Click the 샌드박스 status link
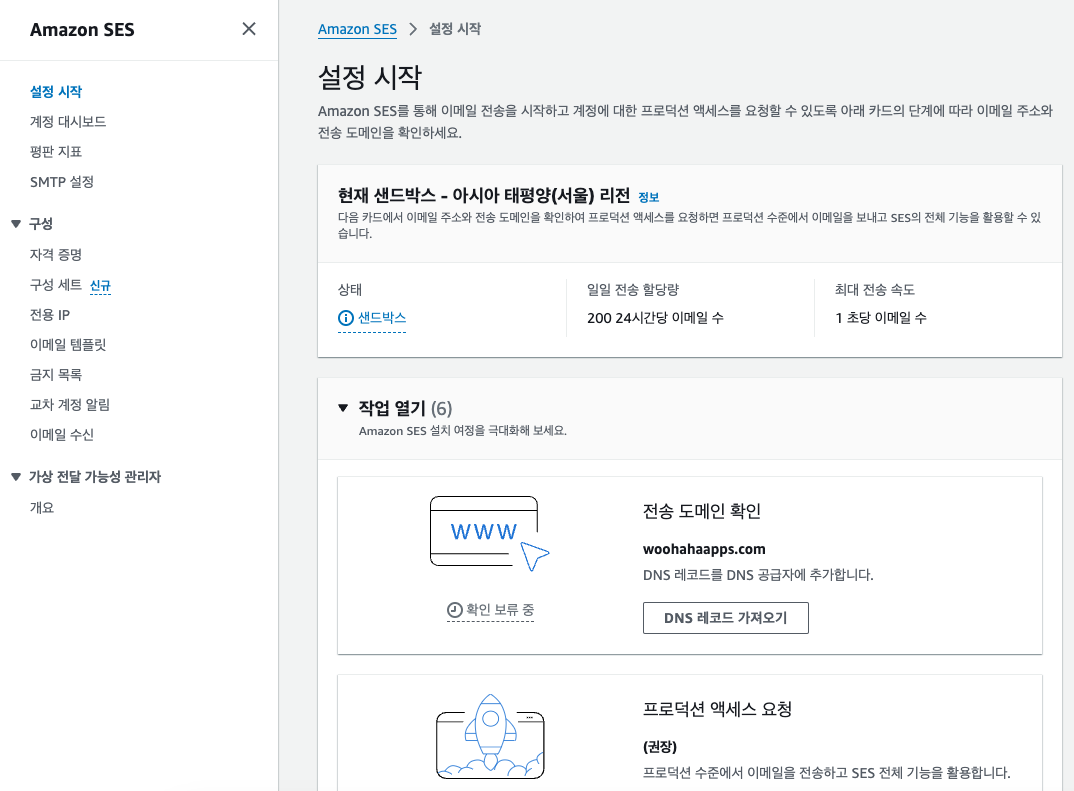 (382, 318)
